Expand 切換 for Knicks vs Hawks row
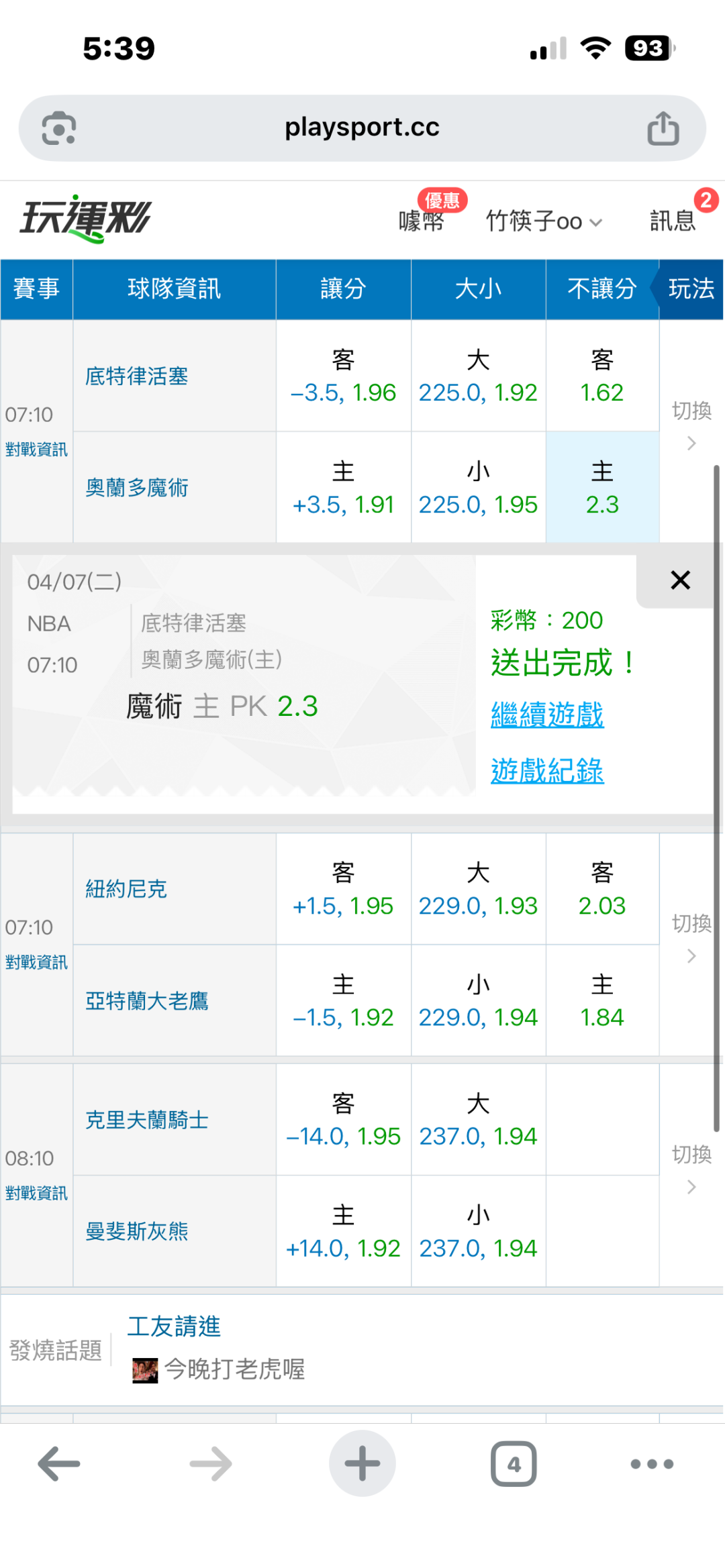 (x=691, y=938)
